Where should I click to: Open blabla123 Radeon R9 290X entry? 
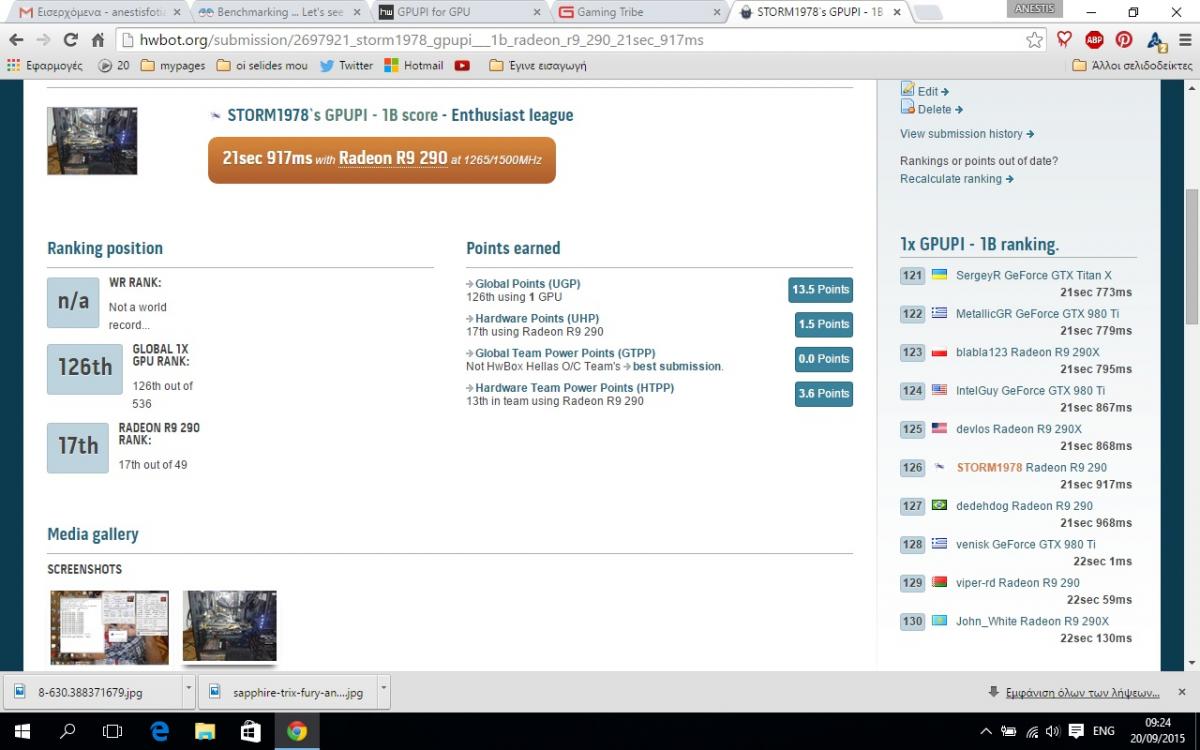1027,352
